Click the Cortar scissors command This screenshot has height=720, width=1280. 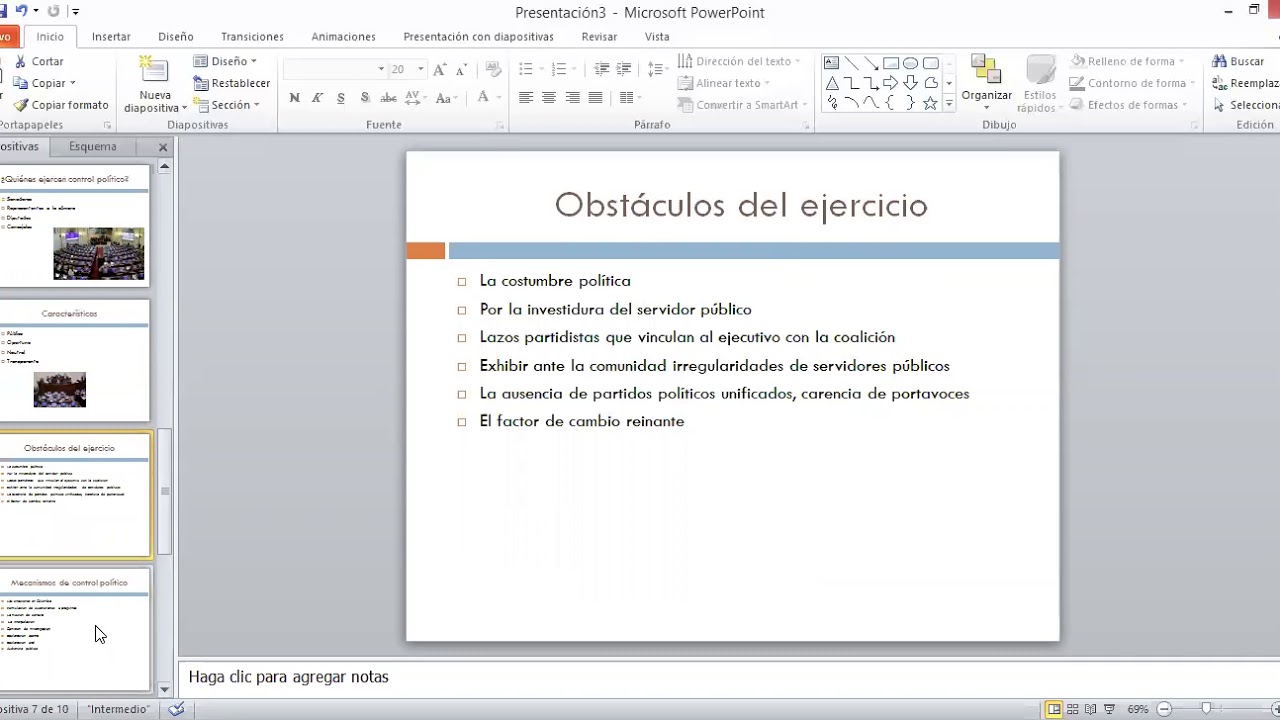coord(39,61)
